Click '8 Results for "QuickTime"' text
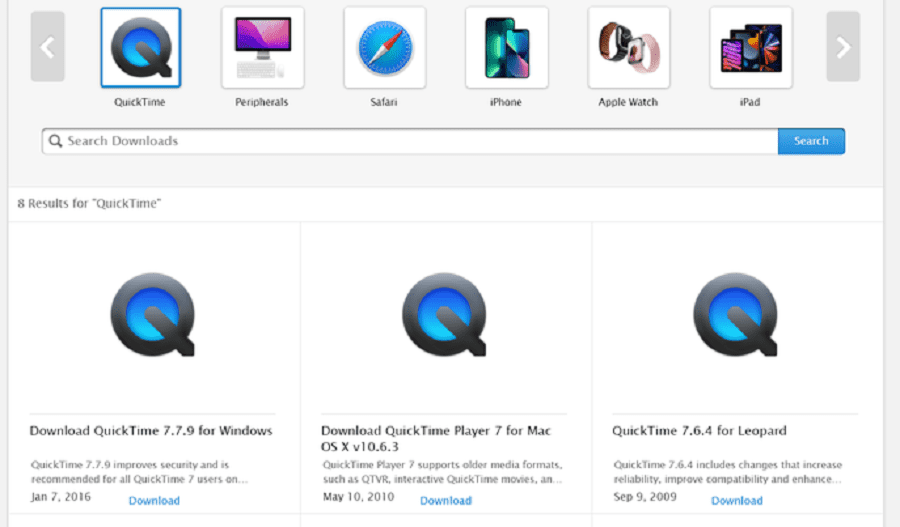Screen dimensions: 900x527 pos(89,203)
